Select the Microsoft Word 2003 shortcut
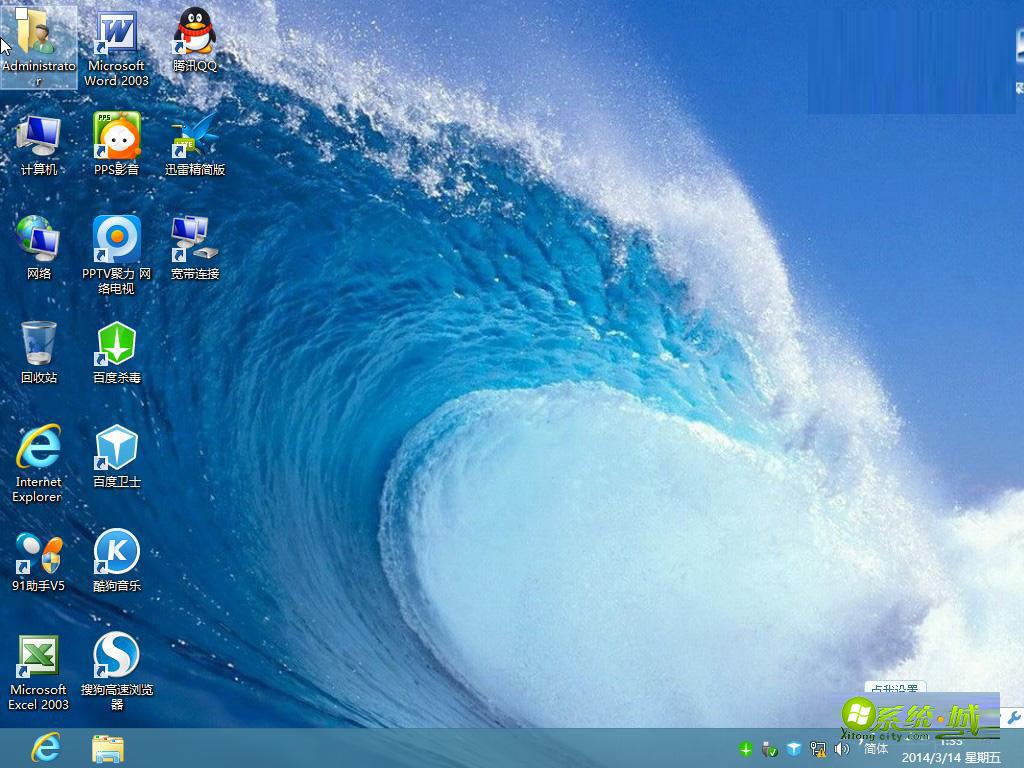Screen dimensions: 1024x768 [x=117, y=34]
